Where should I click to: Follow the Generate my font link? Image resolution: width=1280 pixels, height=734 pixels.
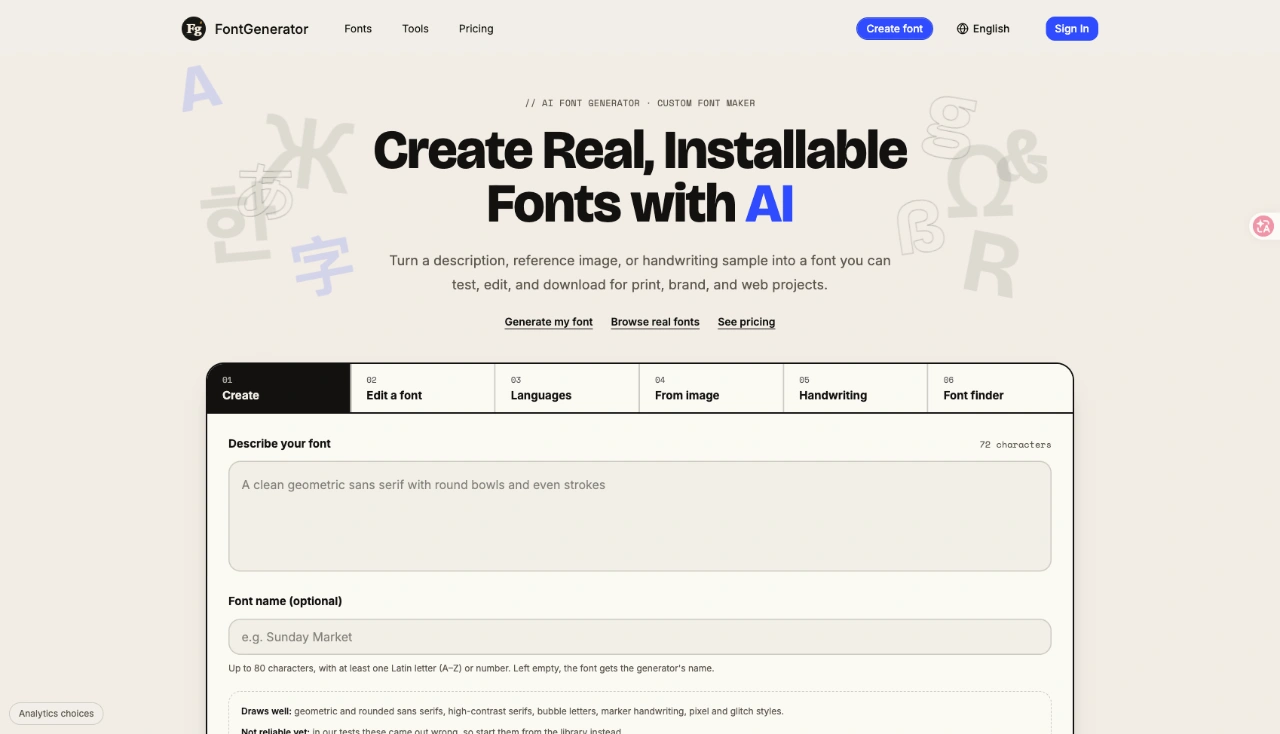548,322
